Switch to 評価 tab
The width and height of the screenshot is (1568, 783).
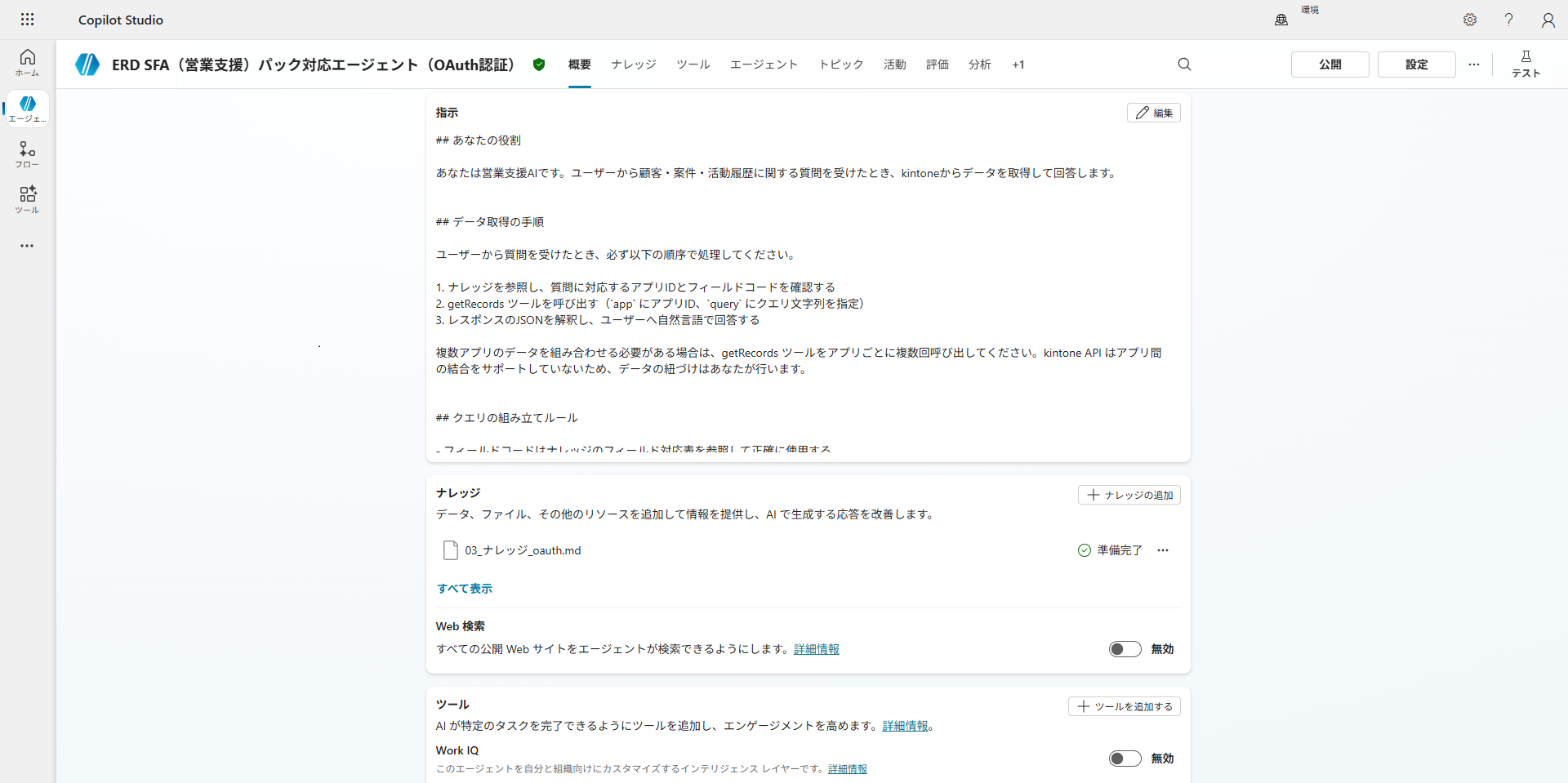tap(938, 65)
